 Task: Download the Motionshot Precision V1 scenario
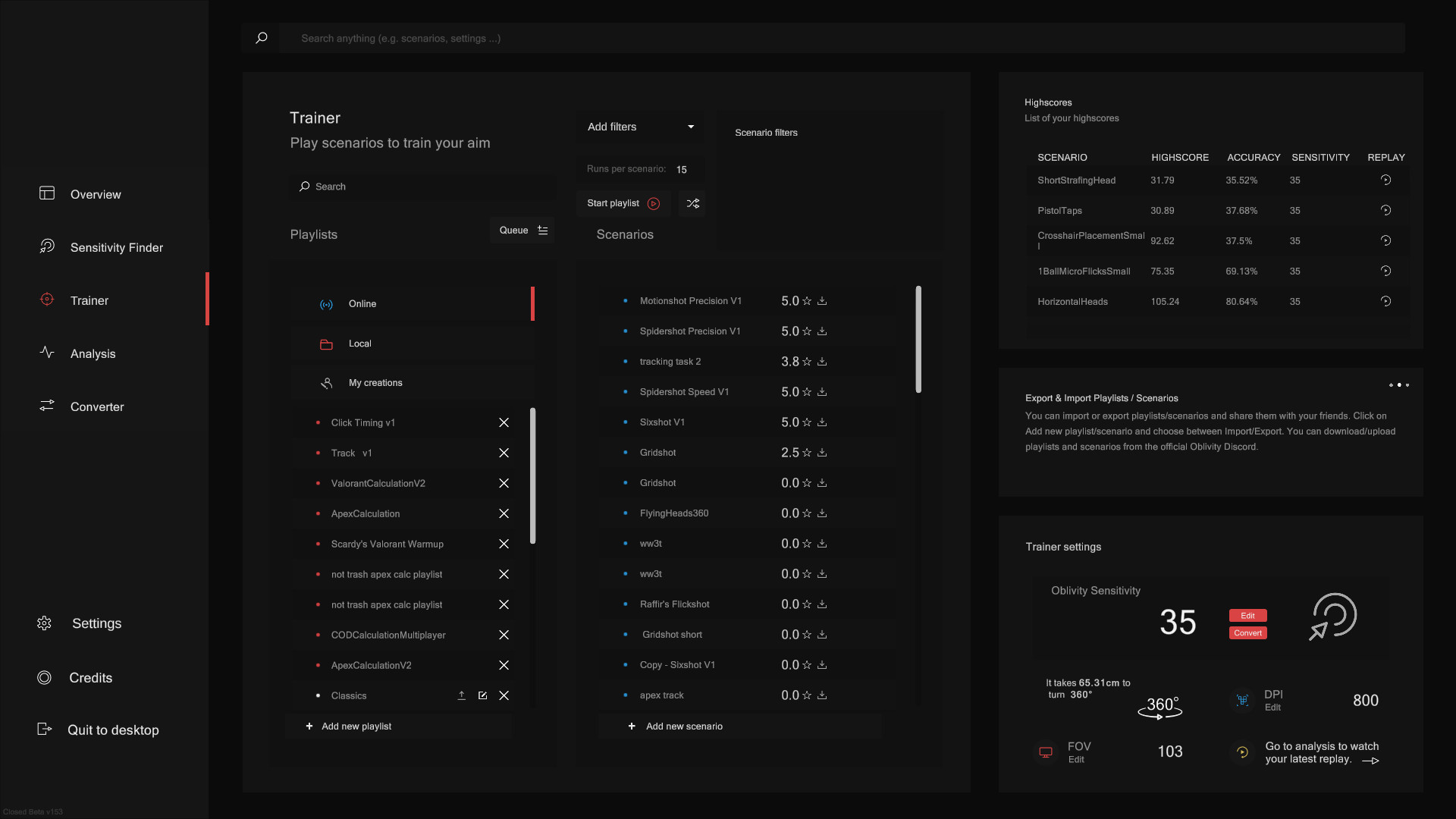tap(824, 301)
